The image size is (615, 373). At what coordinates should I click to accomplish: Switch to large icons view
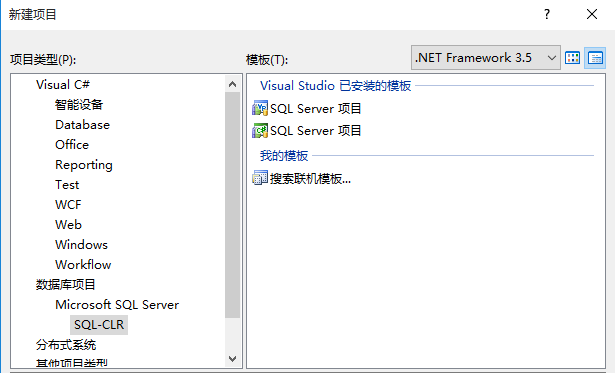tap(572, 58)
